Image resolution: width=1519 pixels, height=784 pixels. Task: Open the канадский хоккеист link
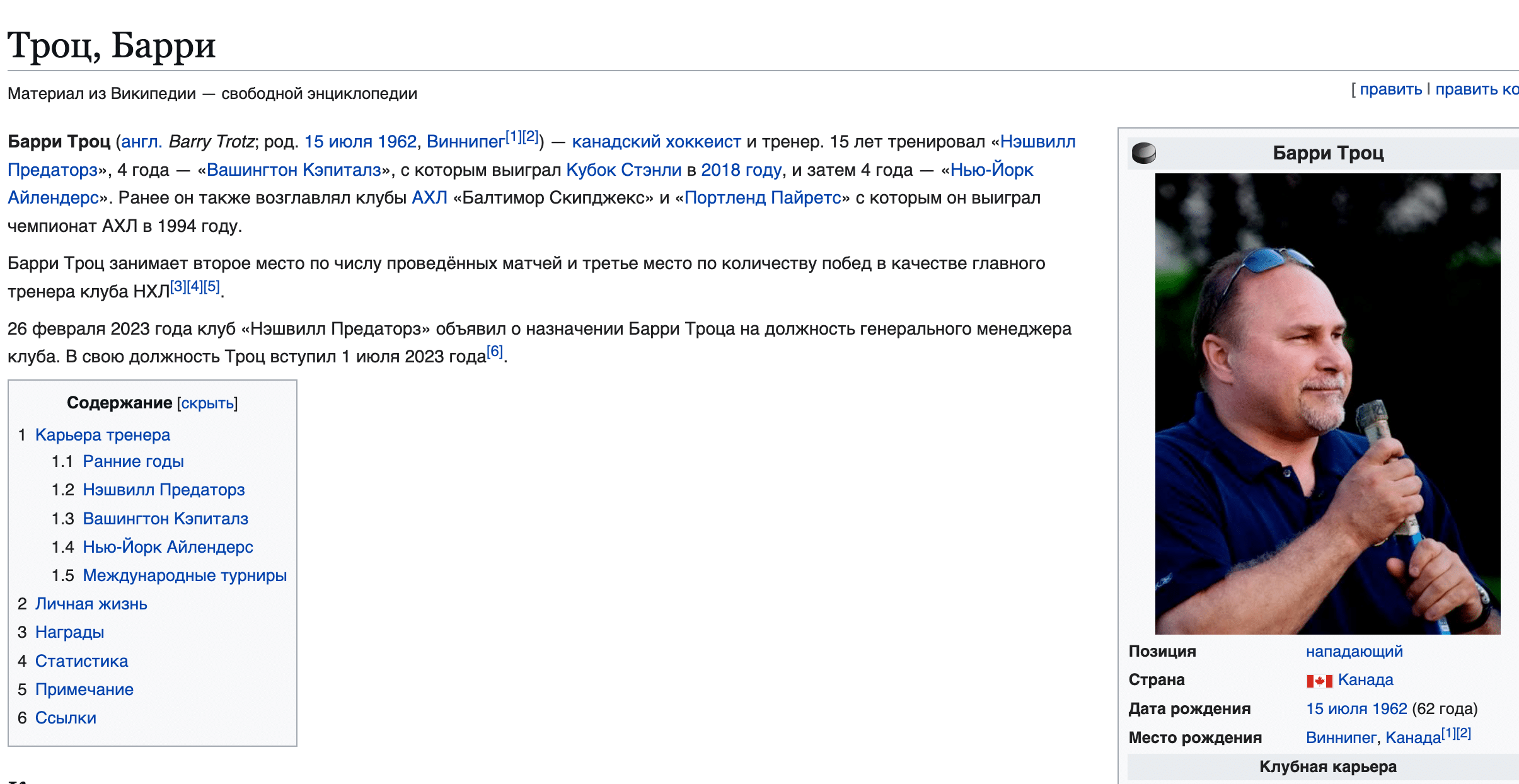point(656,142)
